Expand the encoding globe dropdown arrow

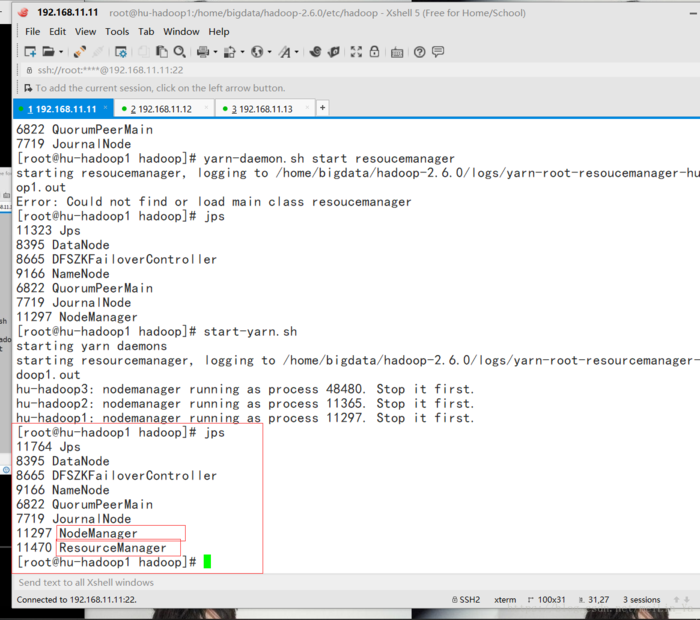pyautogui.click(x=270, y=52)
